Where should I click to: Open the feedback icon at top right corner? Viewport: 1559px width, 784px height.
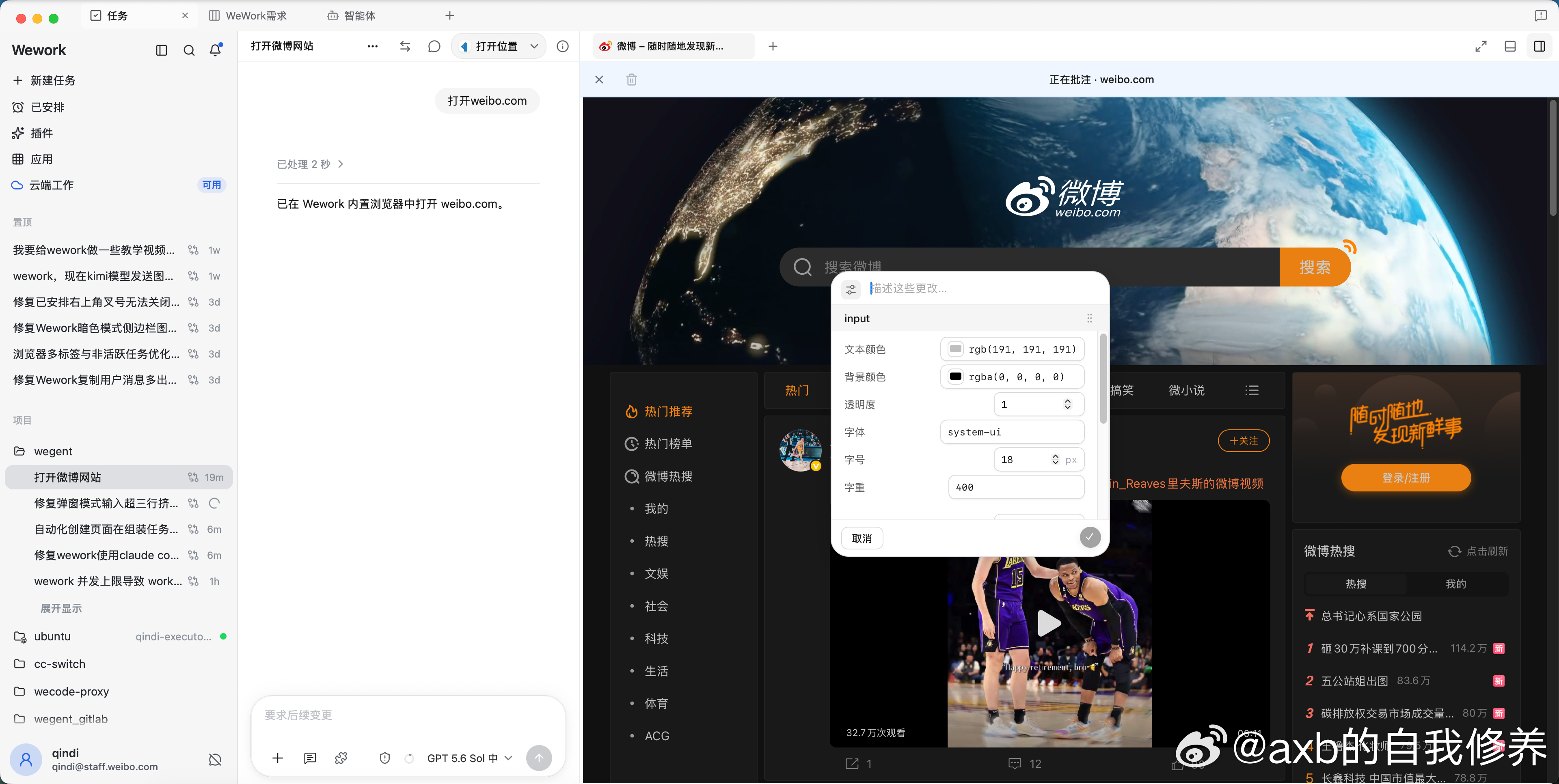click(x=1541, y=15)
